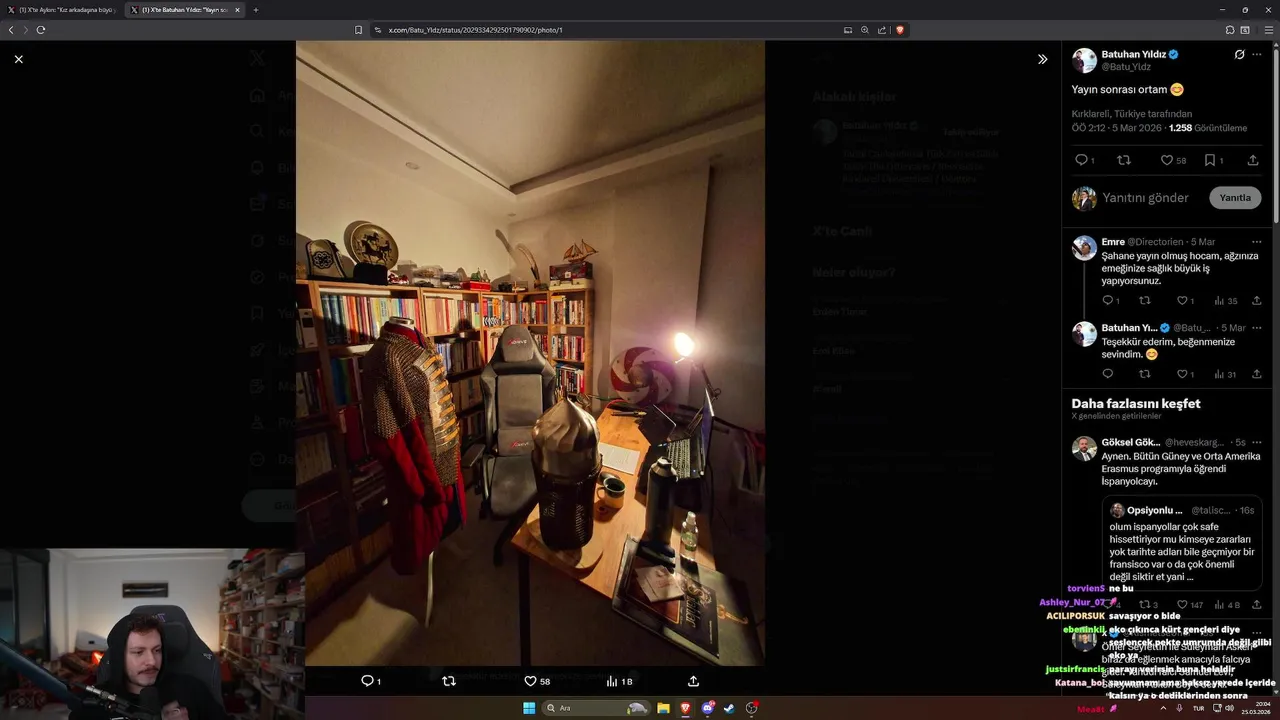Switch to the 'X'te Aylon' browser tab
Image resolution: width=1280 pixels, height=720 pixels.
click(x=62, y=10)
